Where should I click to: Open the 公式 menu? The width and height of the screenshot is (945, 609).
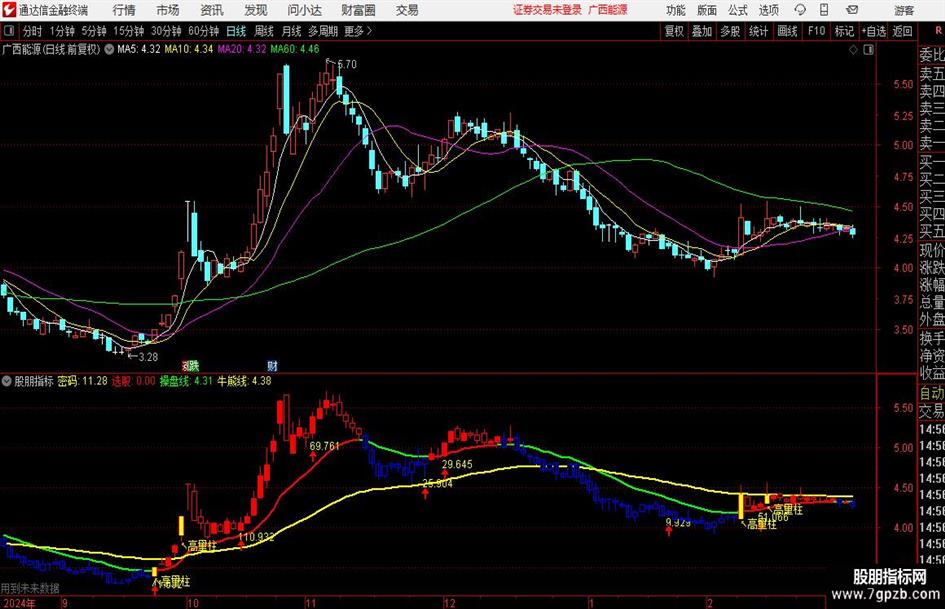tap(738, 10)
